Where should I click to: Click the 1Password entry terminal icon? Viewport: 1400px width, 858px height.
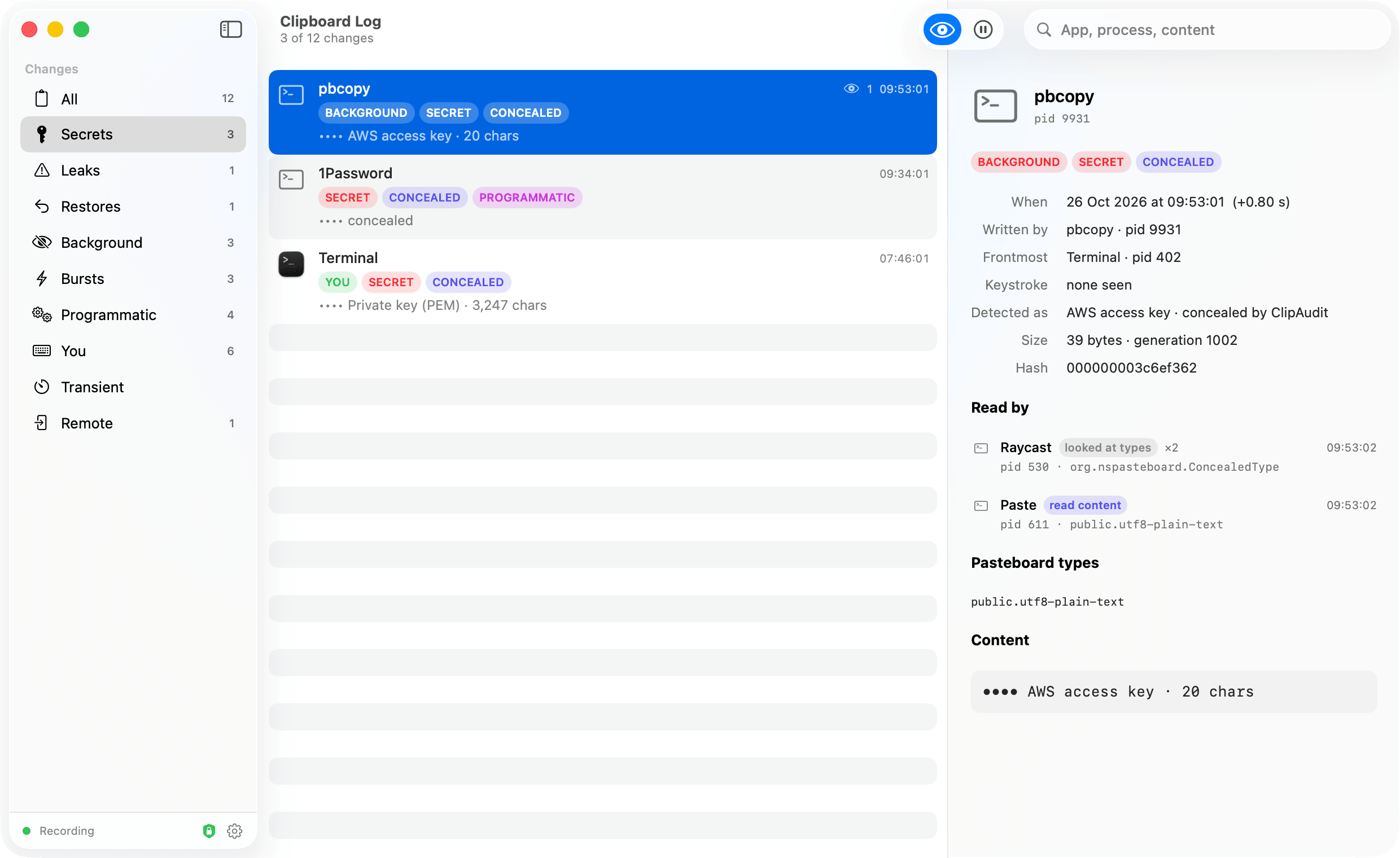pyautogui.click(x=291, y=180)
